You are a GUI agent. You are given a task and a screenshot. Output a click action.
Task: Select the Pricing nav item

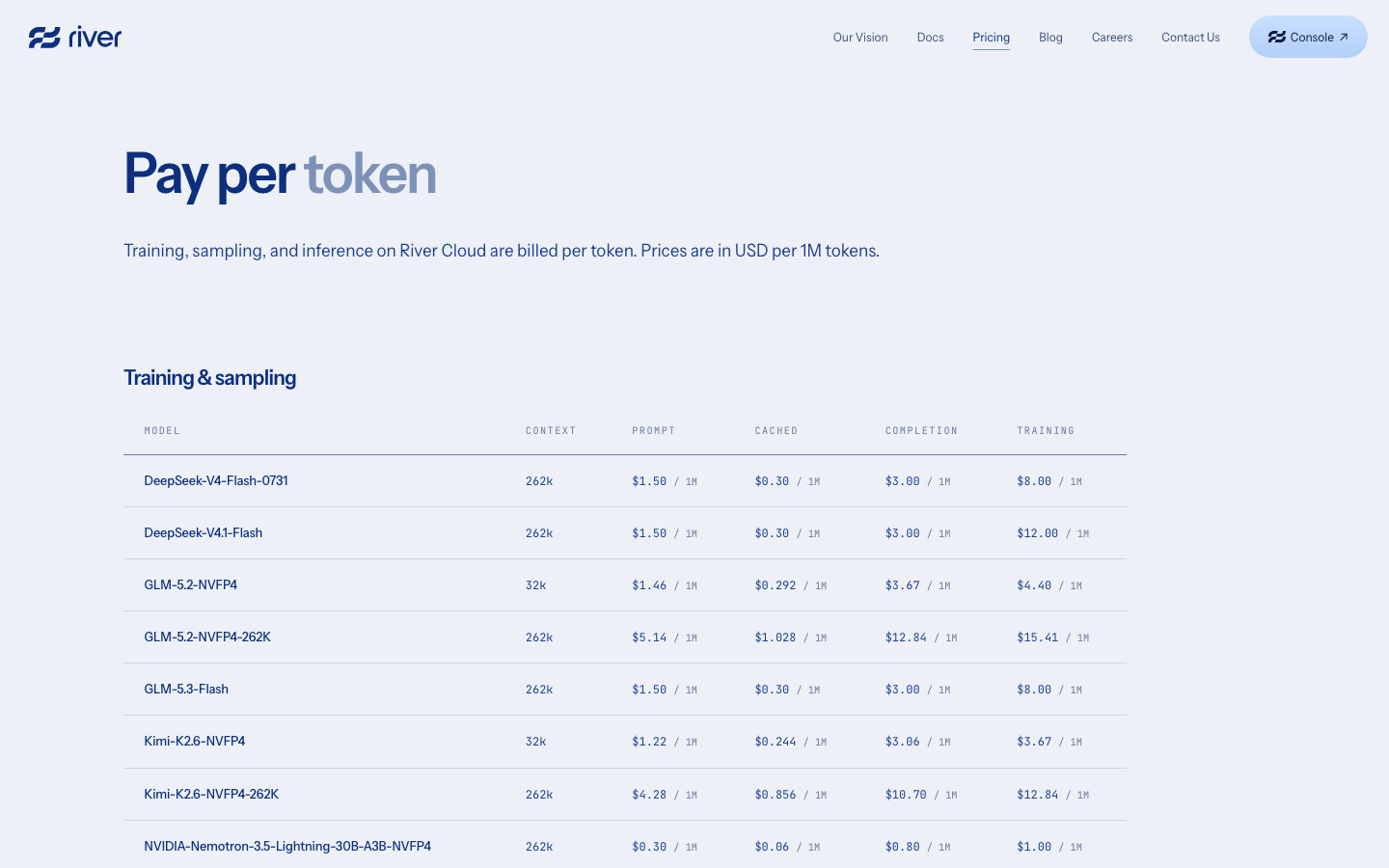(x=991, y=38)
